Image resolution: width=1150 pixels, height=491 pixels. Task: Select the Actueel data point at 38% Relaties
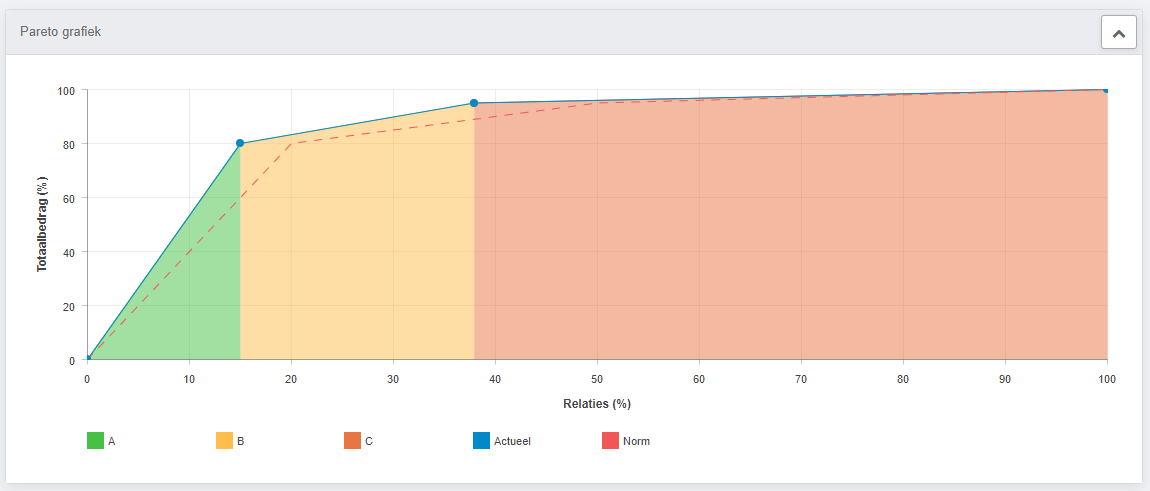coord(474,103)
